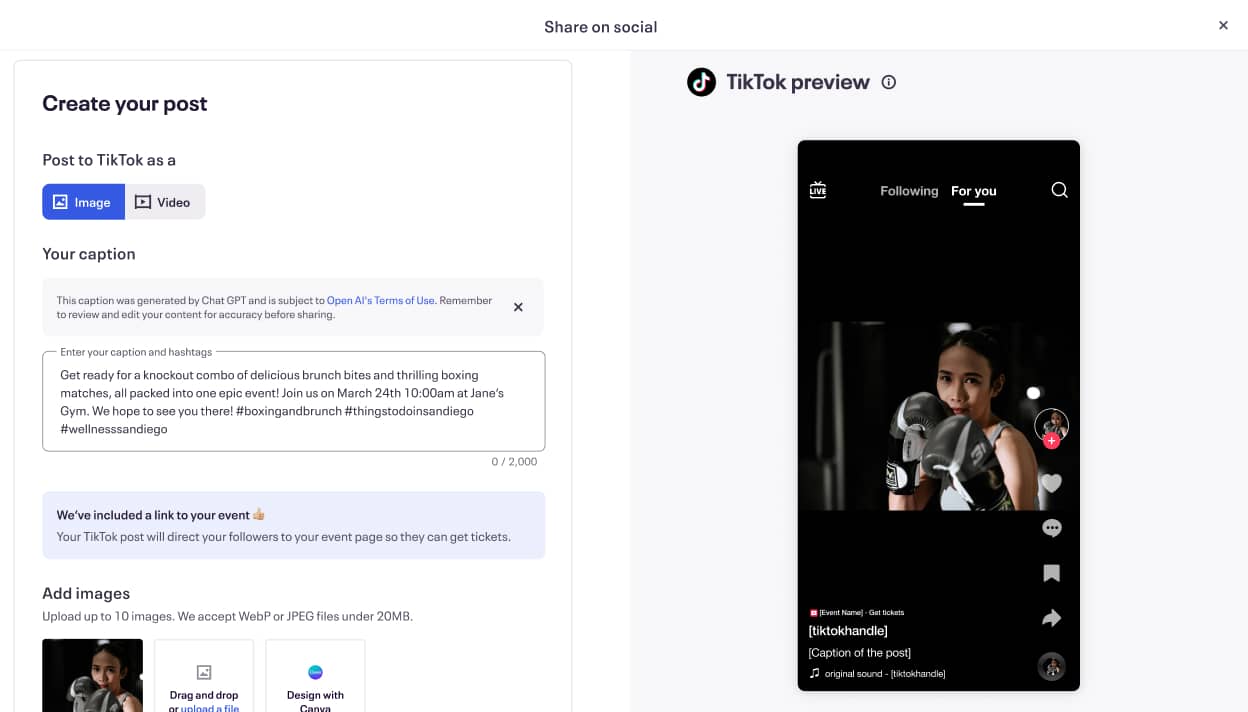Select Image as the post type
1248x712 pixels.
pyautogui.click(x=83, y=202)
